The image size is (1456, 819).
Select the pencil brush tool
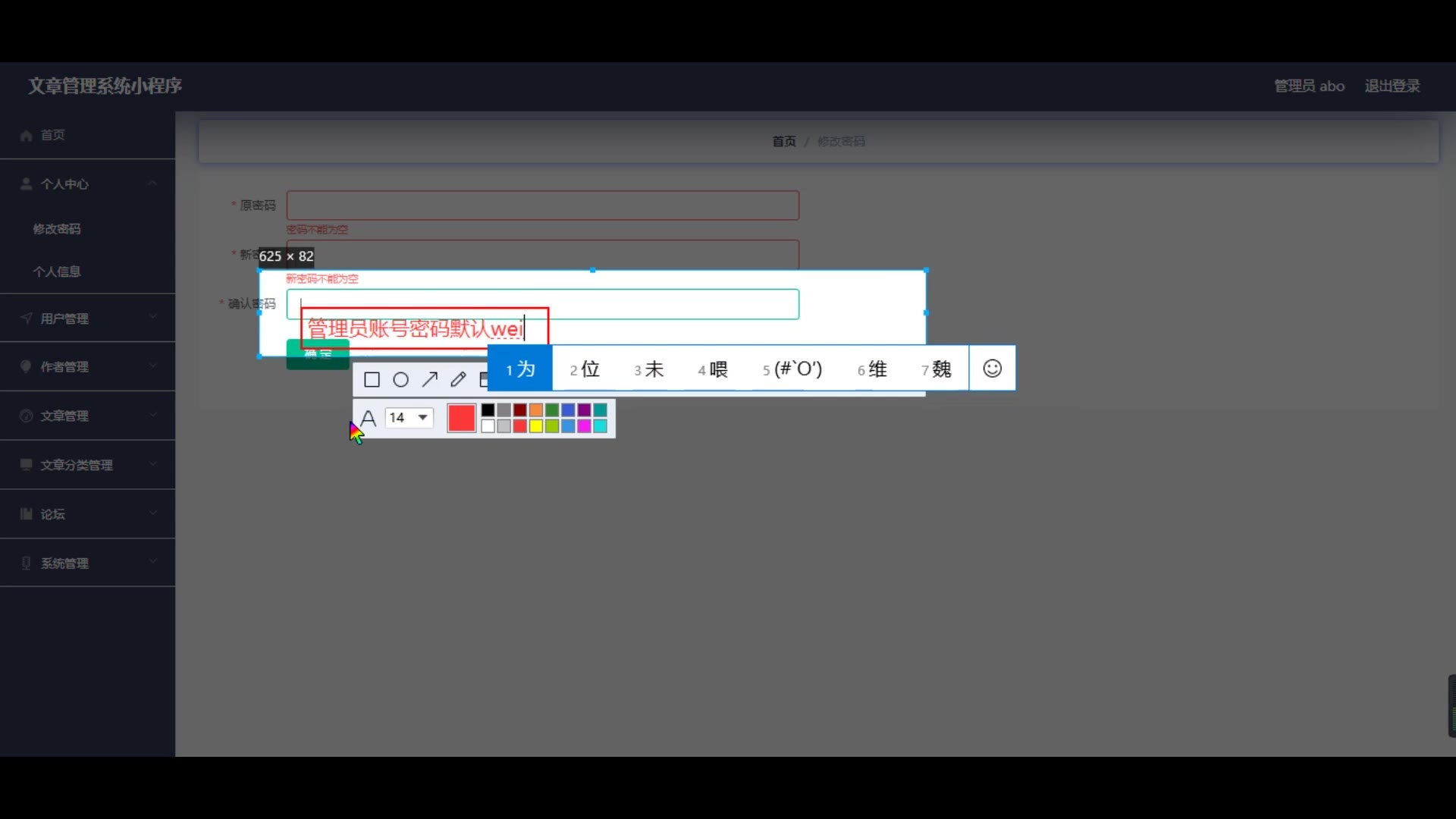tap(458, 379)
